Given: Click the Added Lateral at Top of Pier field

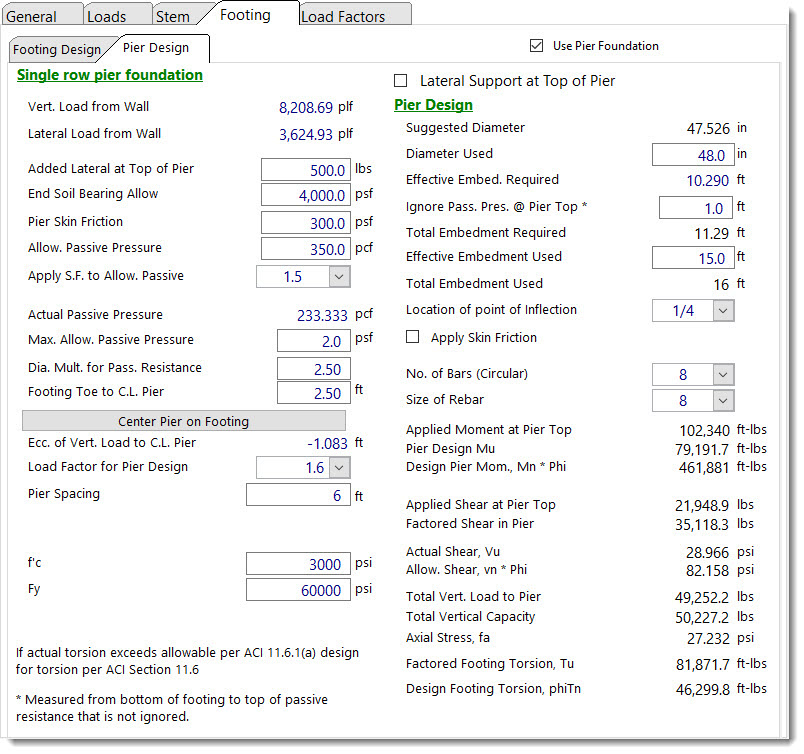Looking at the screenshot, I should coord(305,170).
